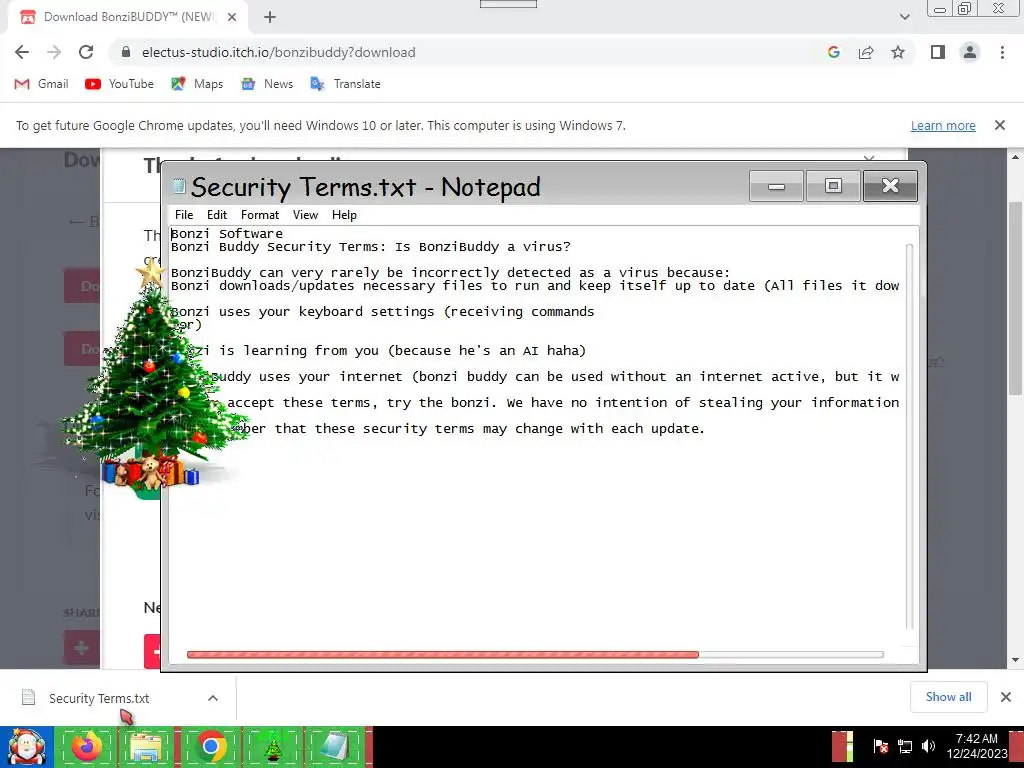The height and width of the screenshot is (768, 1024).
Task: Open Notepad View menu
Action: (x=305, y=215)
